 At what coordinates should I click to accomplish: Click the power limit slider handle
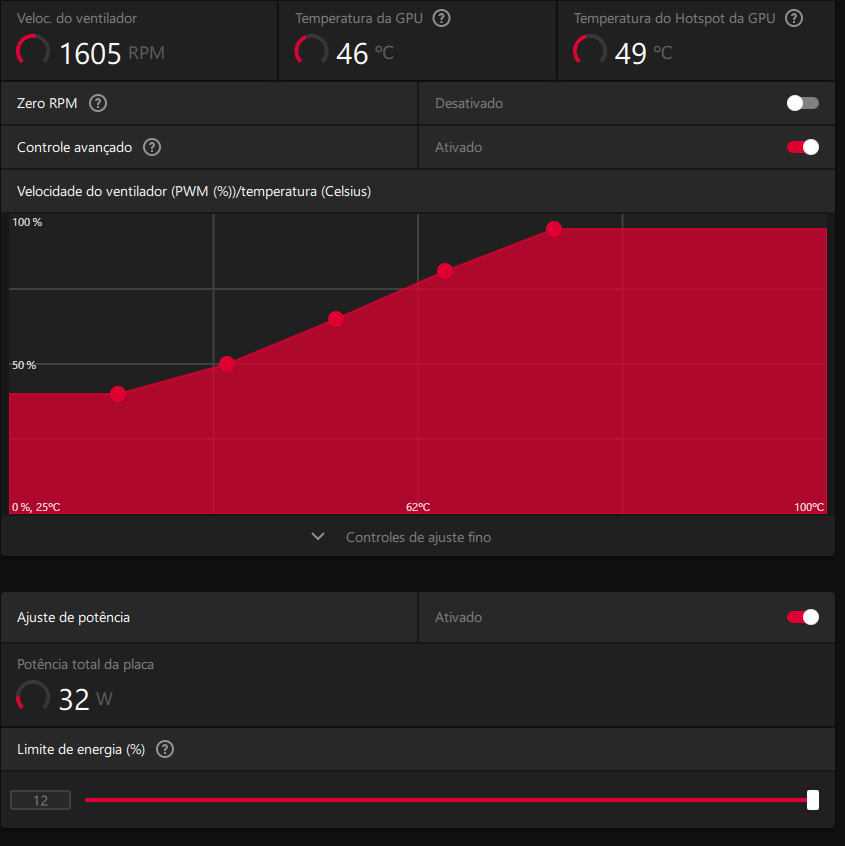pyautogui.click(x=813, y=800)
